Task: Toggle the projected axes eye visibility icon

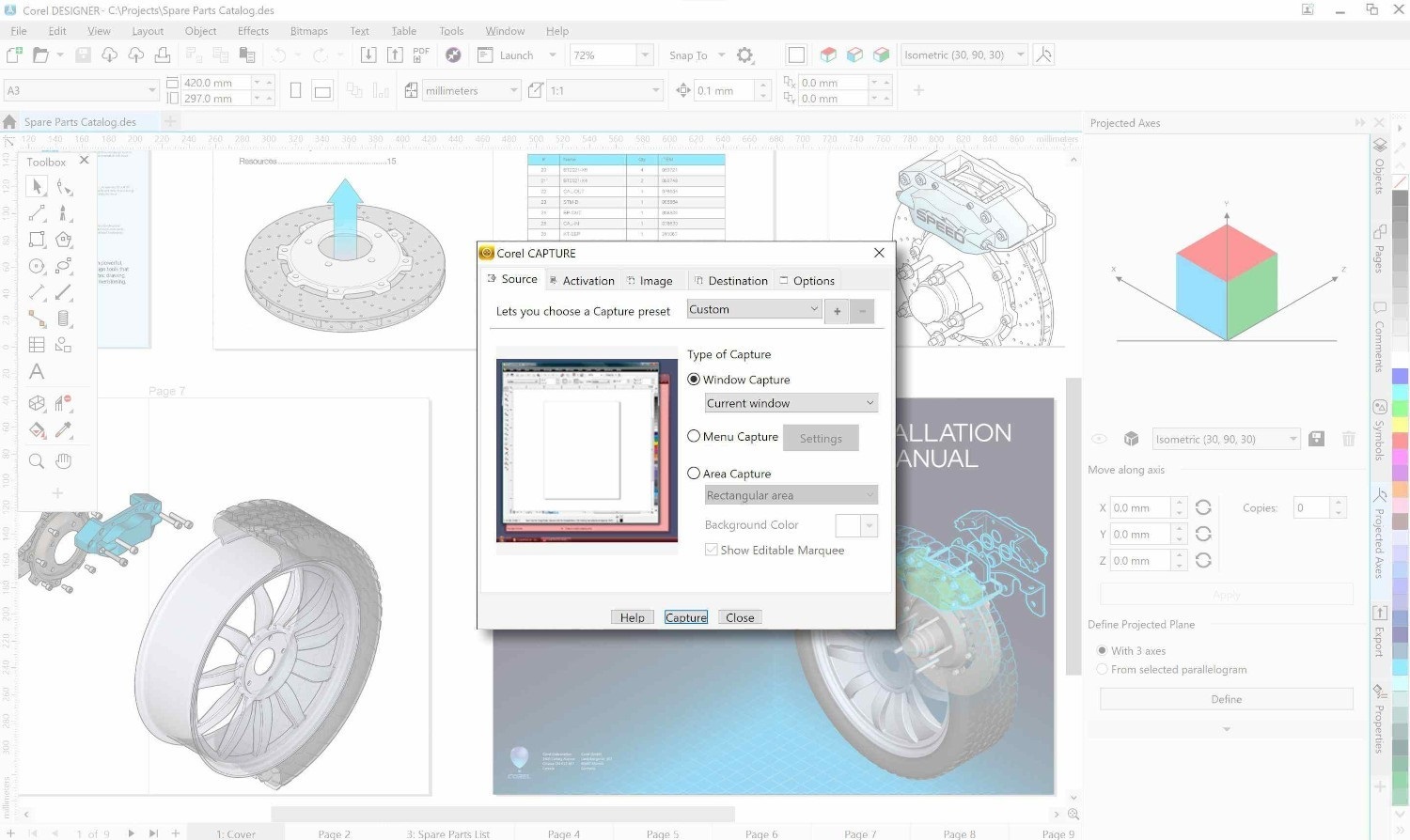Action: (x=1099, y=439)
